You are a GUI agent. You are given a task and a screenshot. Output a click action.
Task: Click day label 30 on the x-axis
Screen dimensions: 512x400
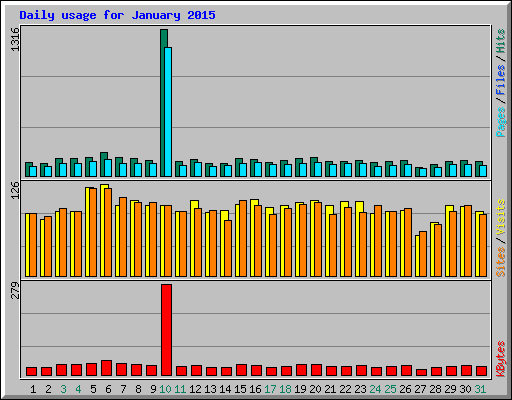pos(465,389)
